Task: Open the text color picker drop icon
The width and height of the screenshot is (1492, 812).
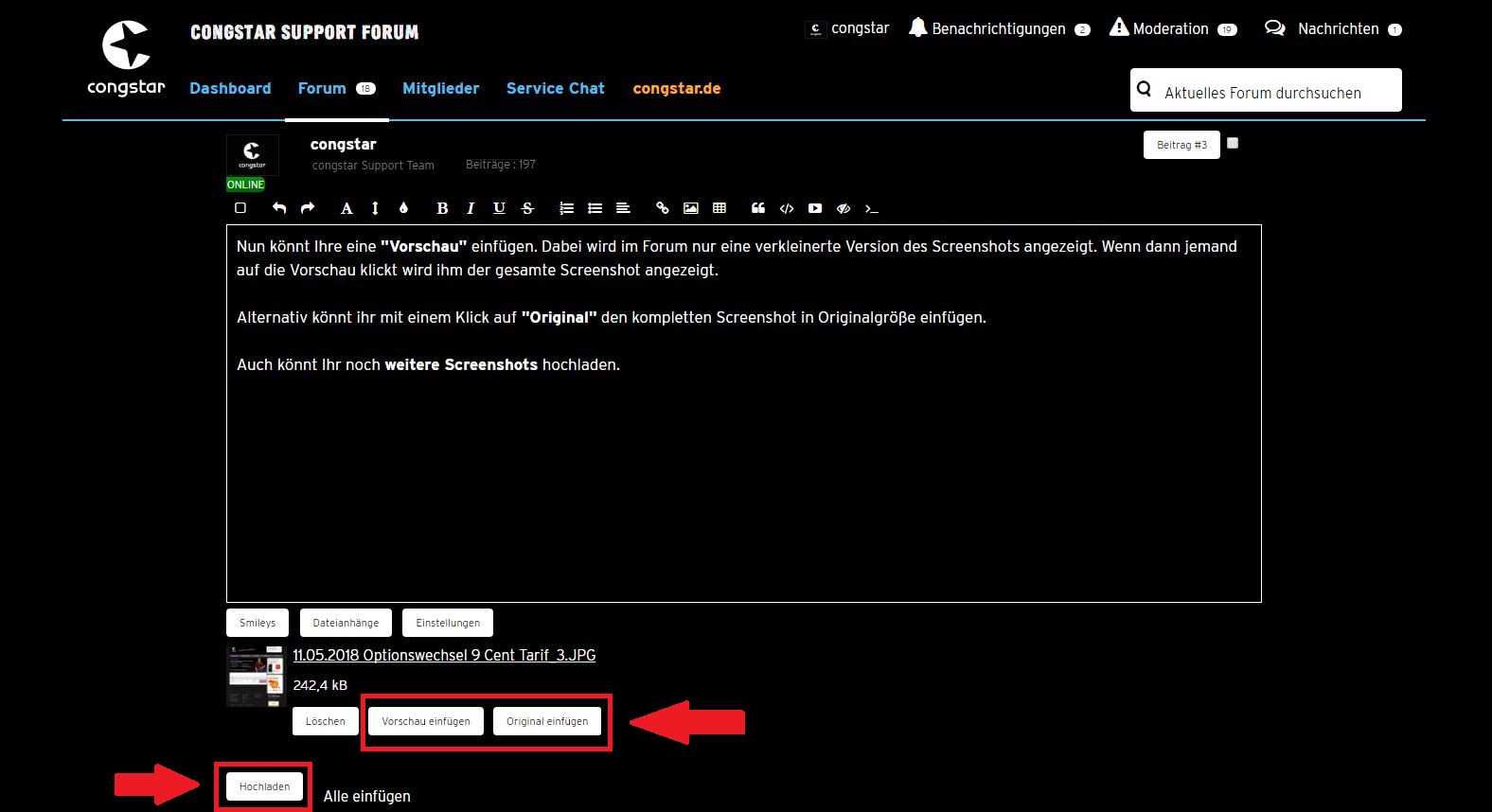Action: tap(403, 208)
